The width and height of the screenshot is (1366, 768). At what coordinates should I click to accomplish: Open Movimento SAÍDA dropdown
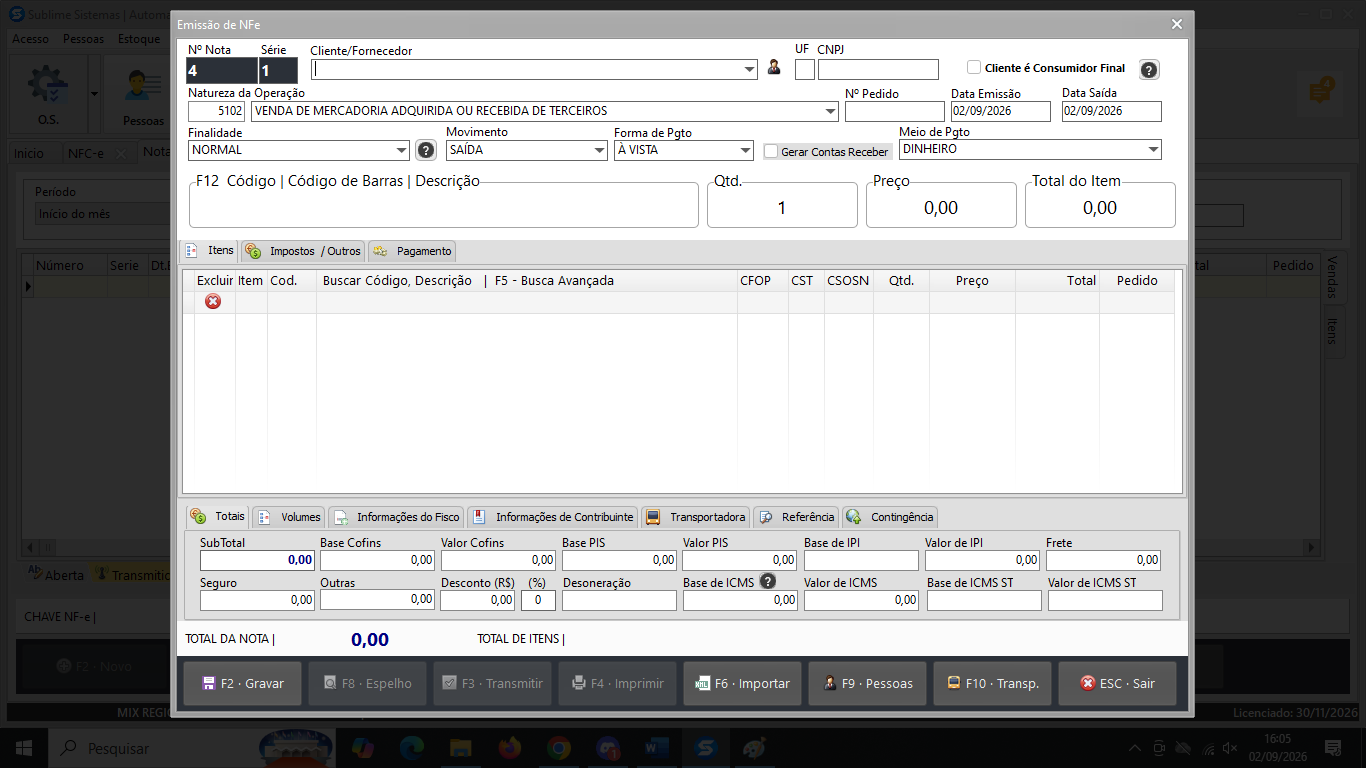(600, 150)
